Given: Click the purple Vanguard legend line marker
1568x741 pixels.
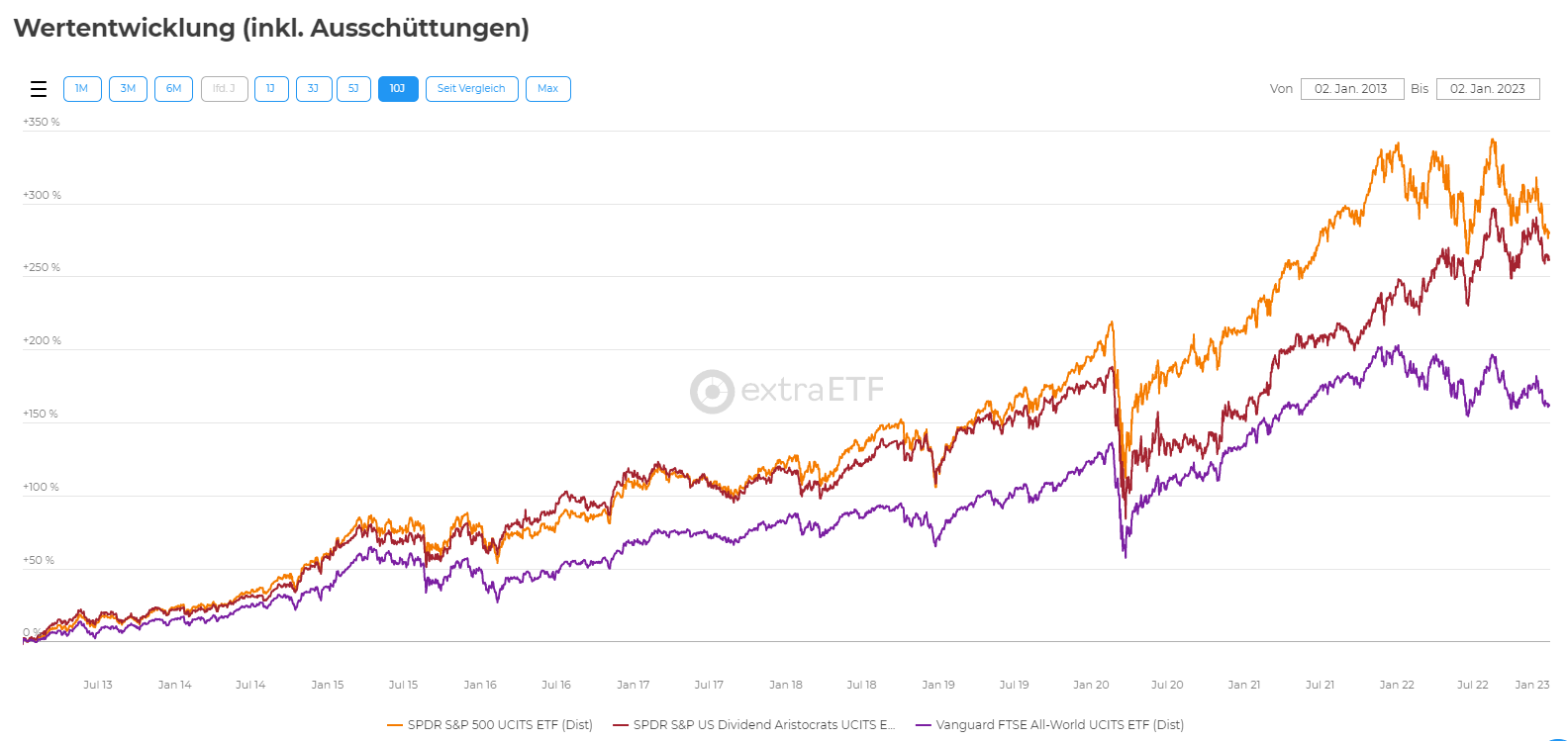Looking at the screenshot, I should click(x=924, y=725).
